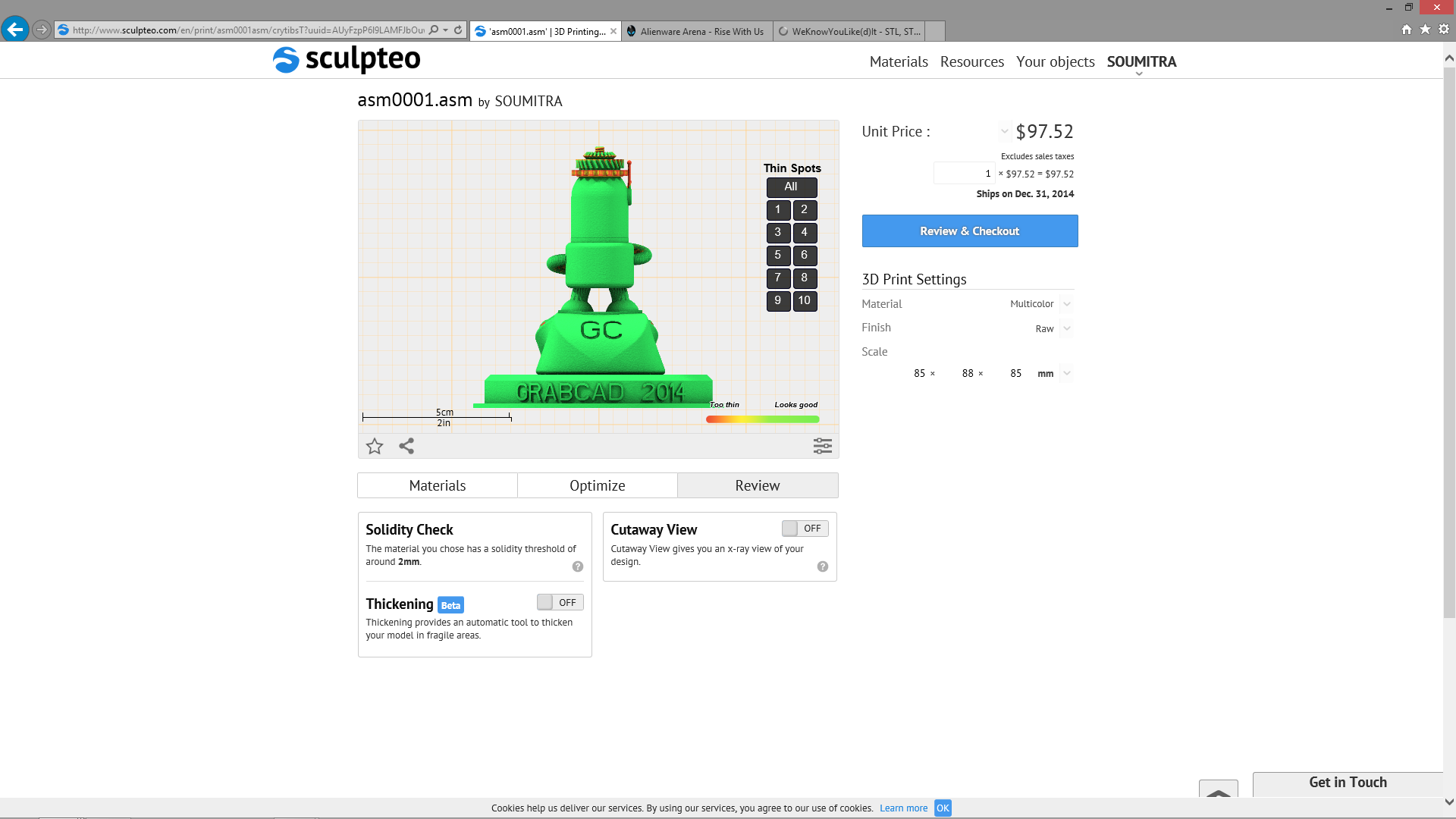The width and height of the screenshot is (1456, 819).
Task: Select thin spot 8
Action: pos(805,278)
